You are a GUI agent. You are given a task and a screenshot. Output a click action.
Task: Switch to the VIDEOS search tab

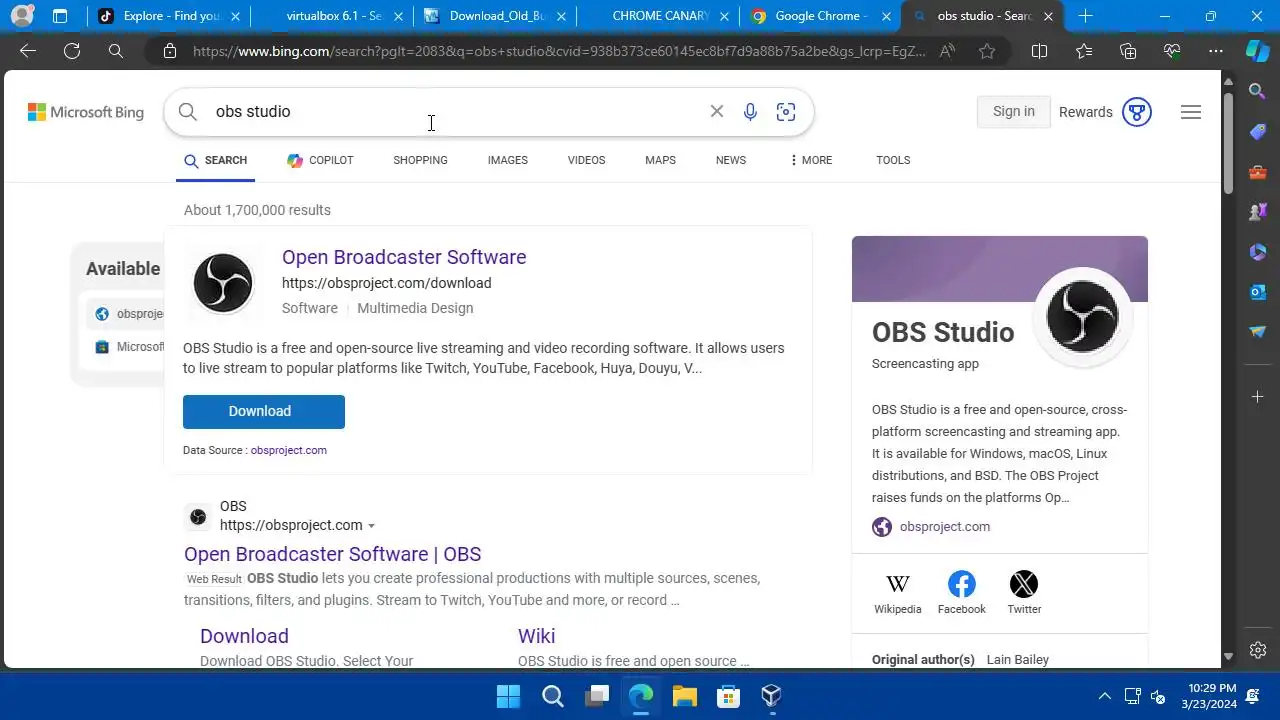pos(586,160)
